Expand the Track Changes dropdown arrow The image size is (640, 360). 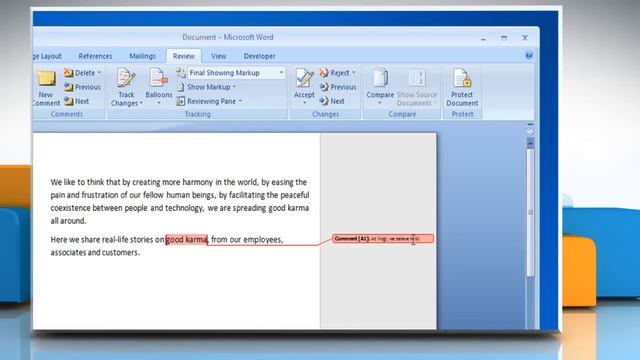(x=141, y=103)
